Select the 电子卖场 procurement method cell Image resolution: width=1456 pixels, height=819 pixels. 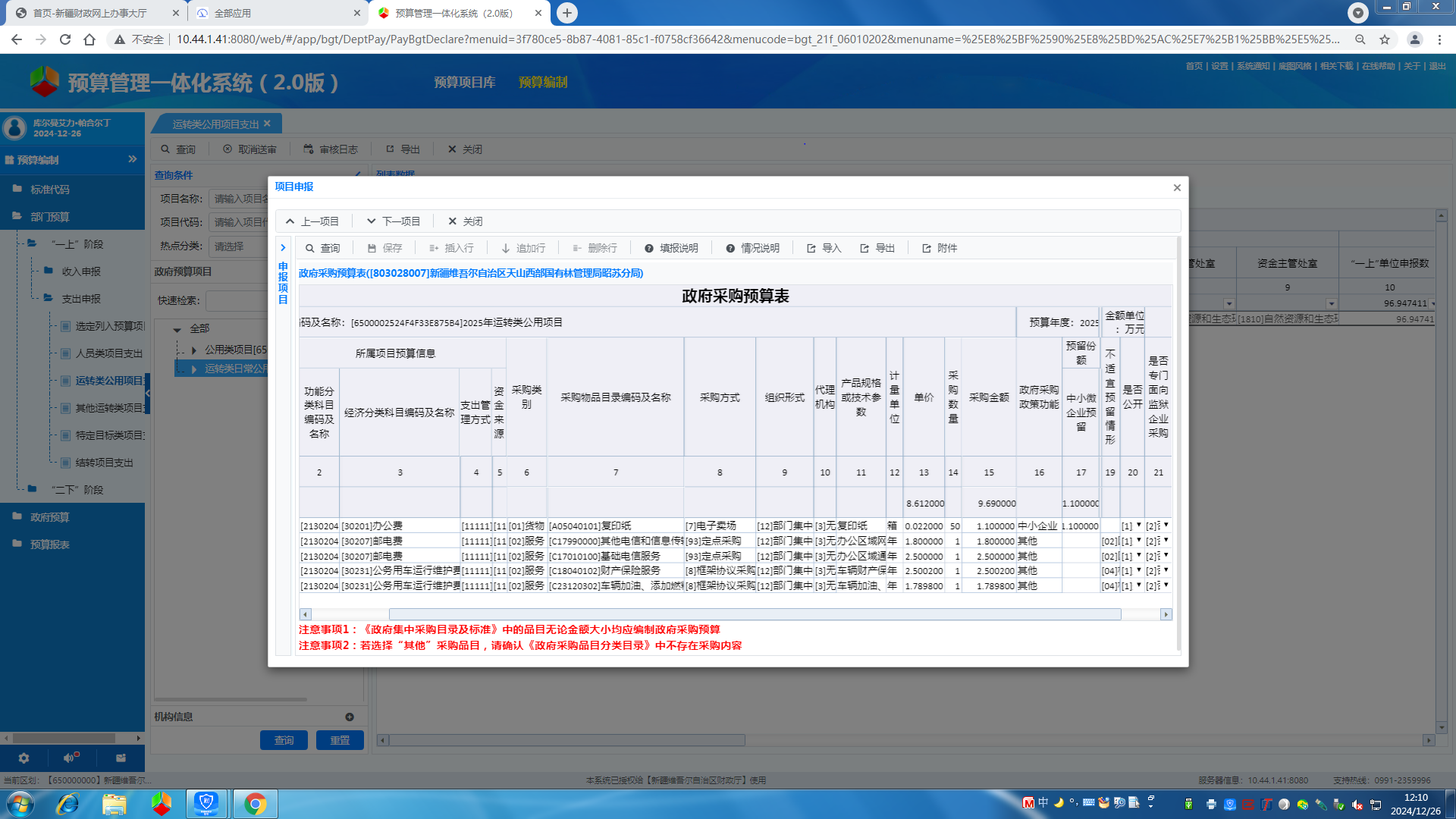point(719,526)
